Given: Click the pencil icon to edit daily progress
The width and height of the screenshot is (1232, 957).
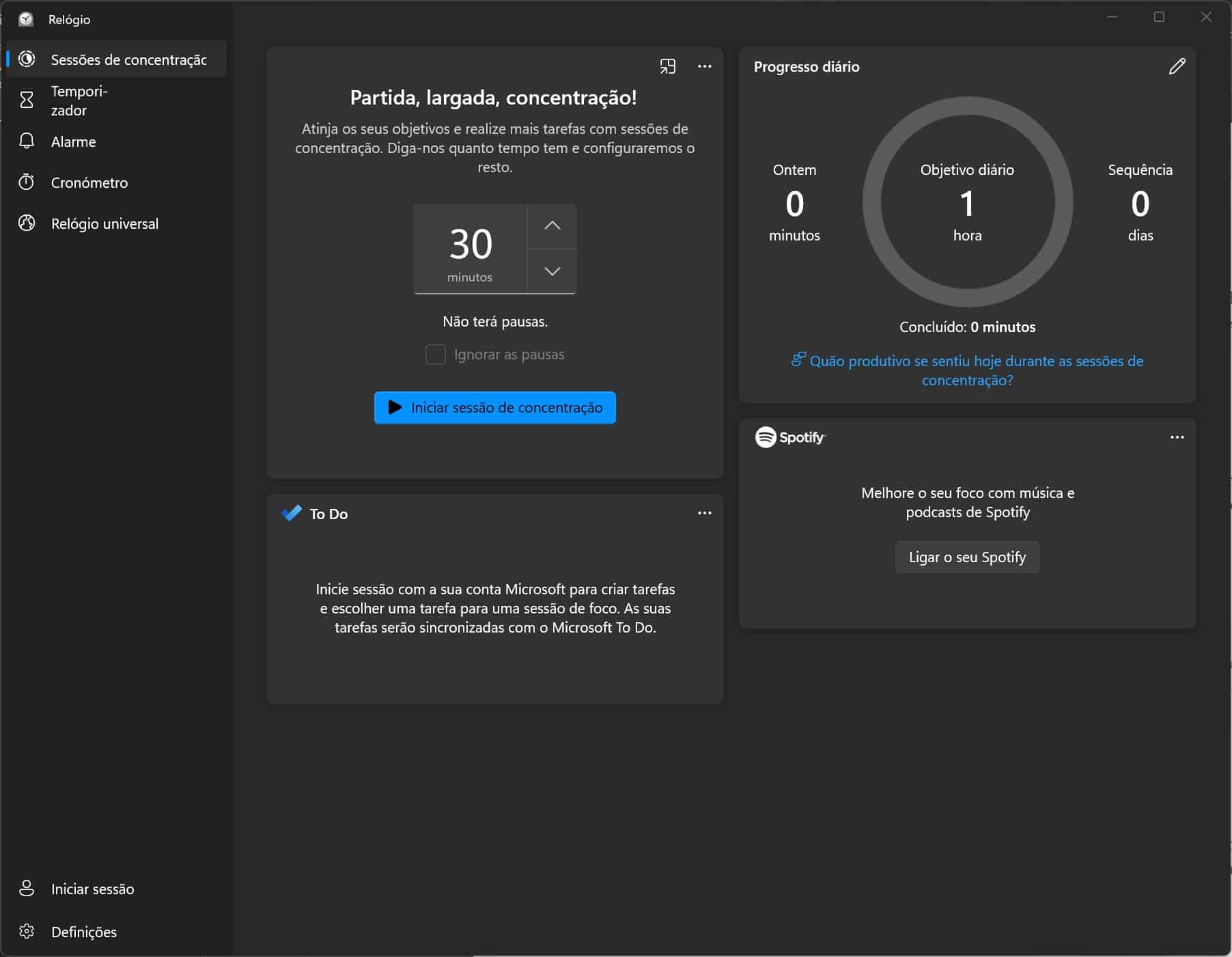Looking at the screenshot, I should point(1177,66).
